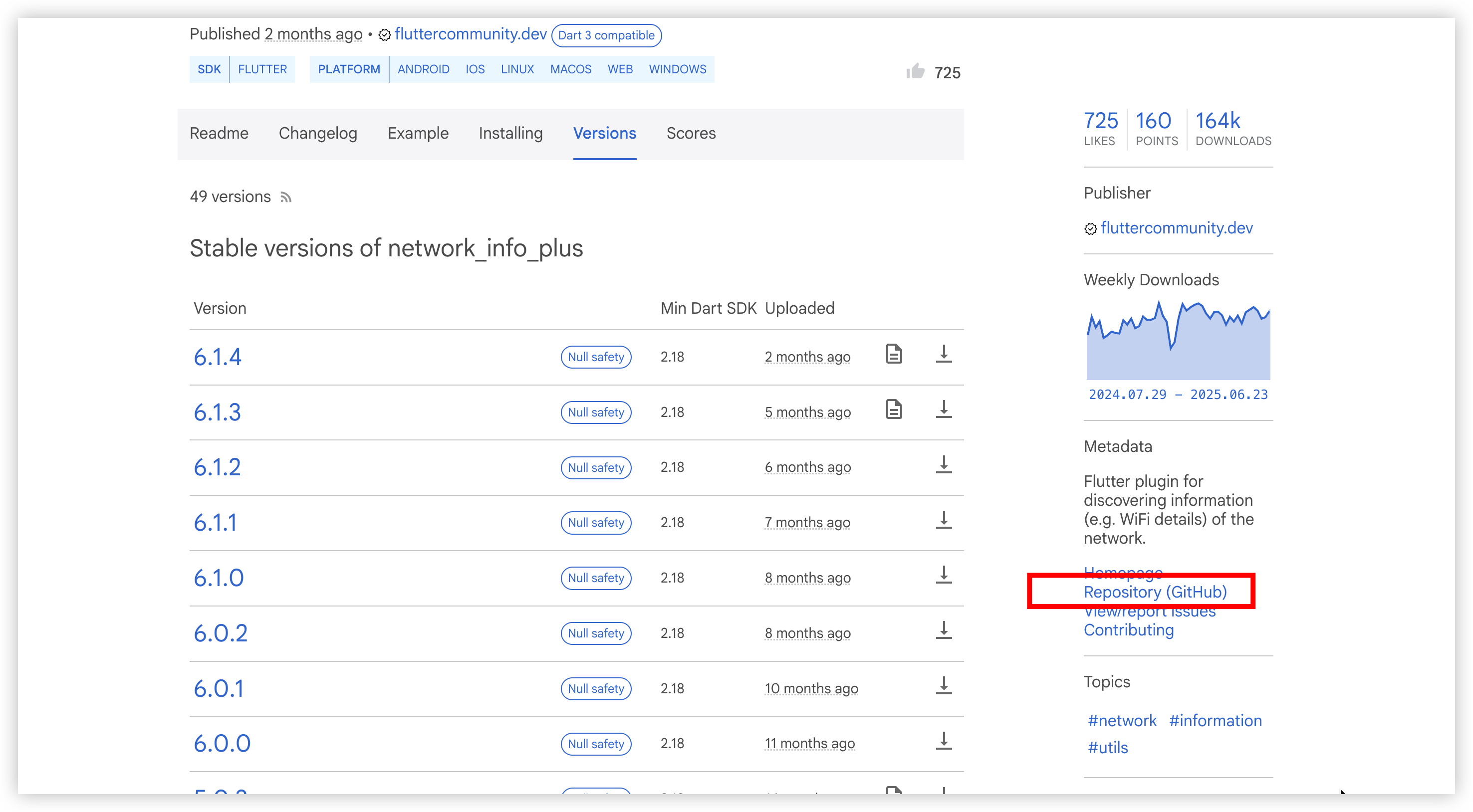This screenshot has width=1473, height=812.
Task: Click the Dart 3 compatible badge
Action: 606,35
